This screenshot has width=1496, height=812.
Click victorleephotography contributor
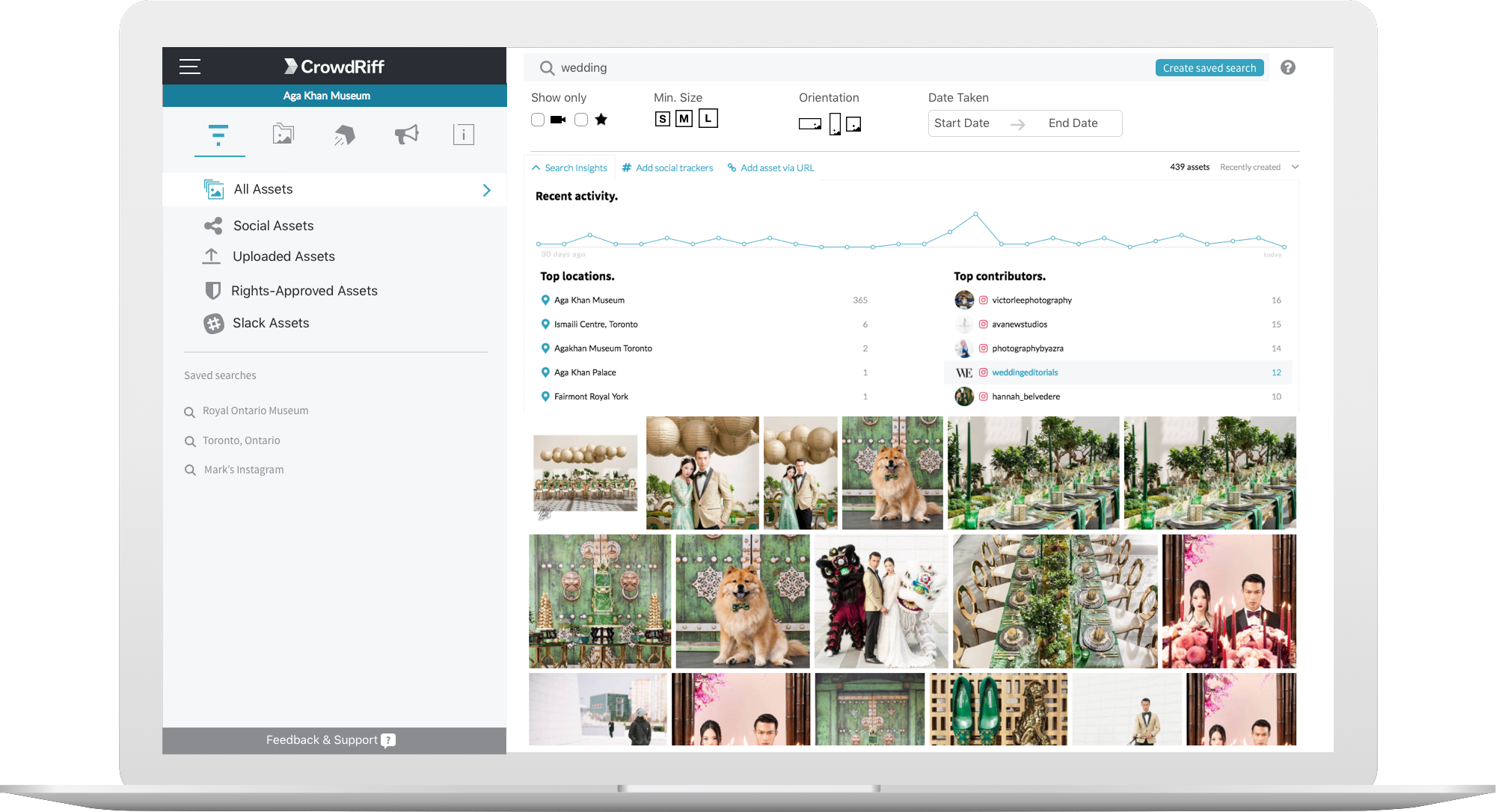[1031, 301]
